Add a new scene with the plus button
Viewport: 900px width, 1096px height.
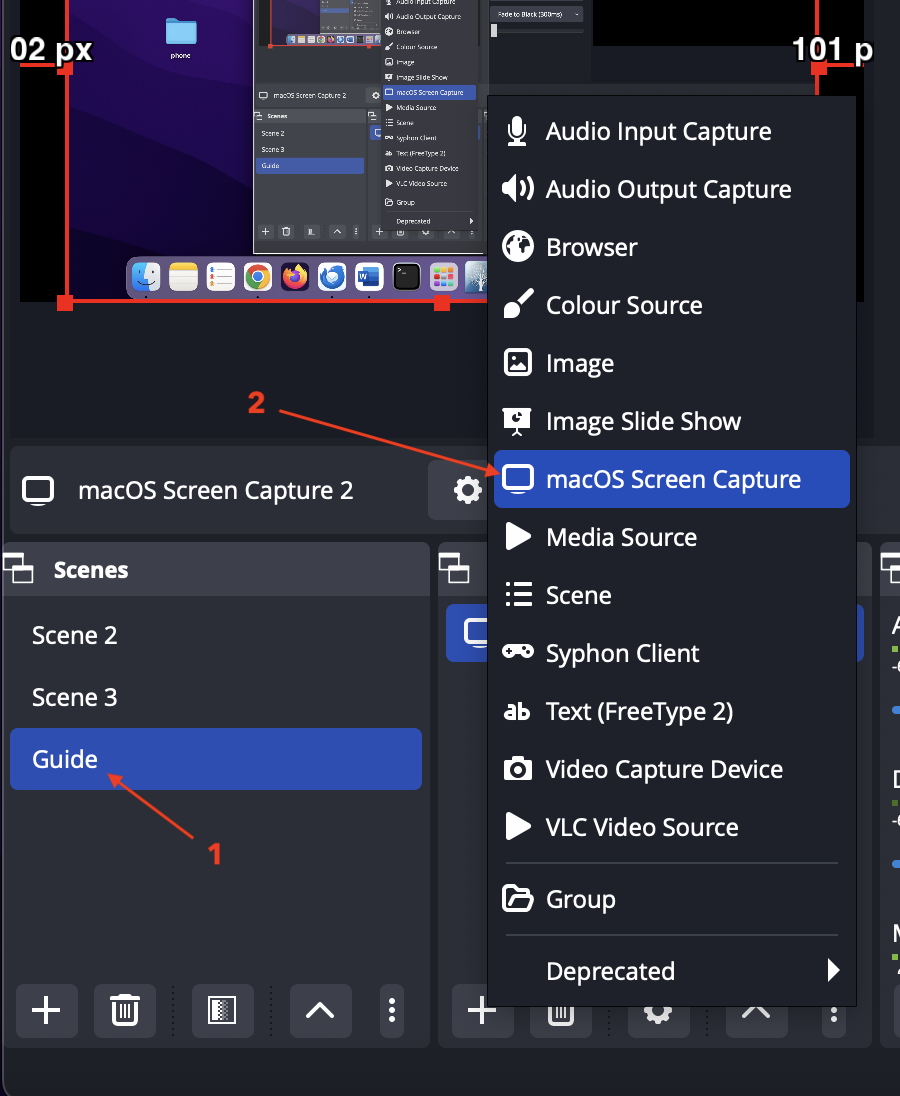[x=46, y=1011]
